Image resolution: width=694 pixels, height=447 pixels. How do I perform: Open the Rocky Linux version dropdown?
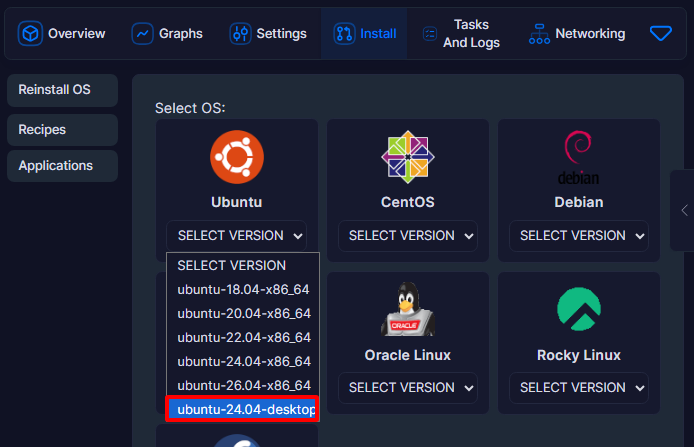pos(578,388)
